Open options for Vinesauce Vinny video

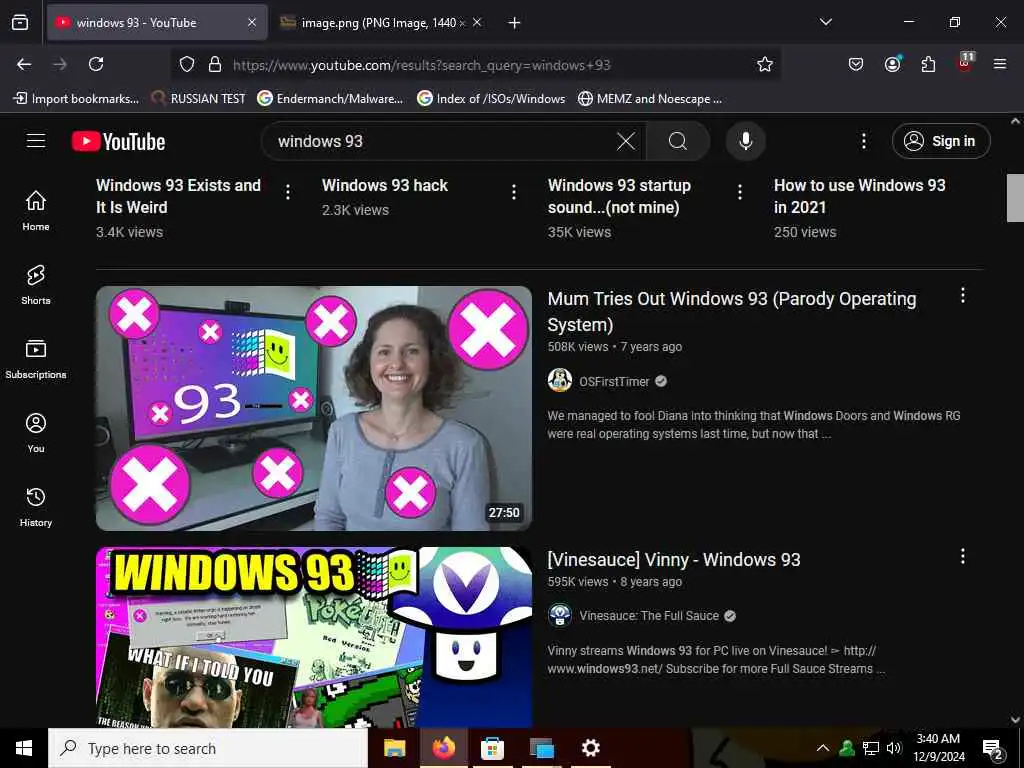coord(963,556)
